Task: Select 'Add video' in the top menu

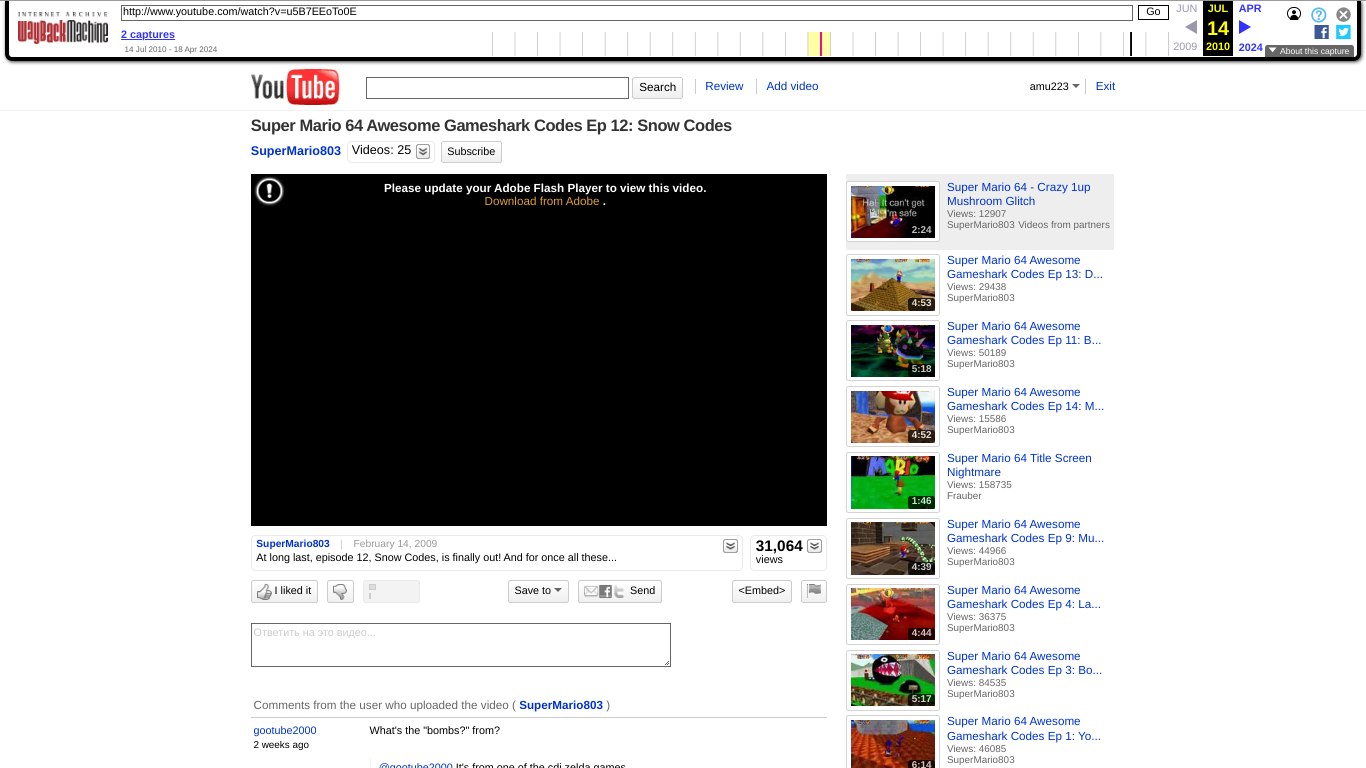Action: [792, 86]
